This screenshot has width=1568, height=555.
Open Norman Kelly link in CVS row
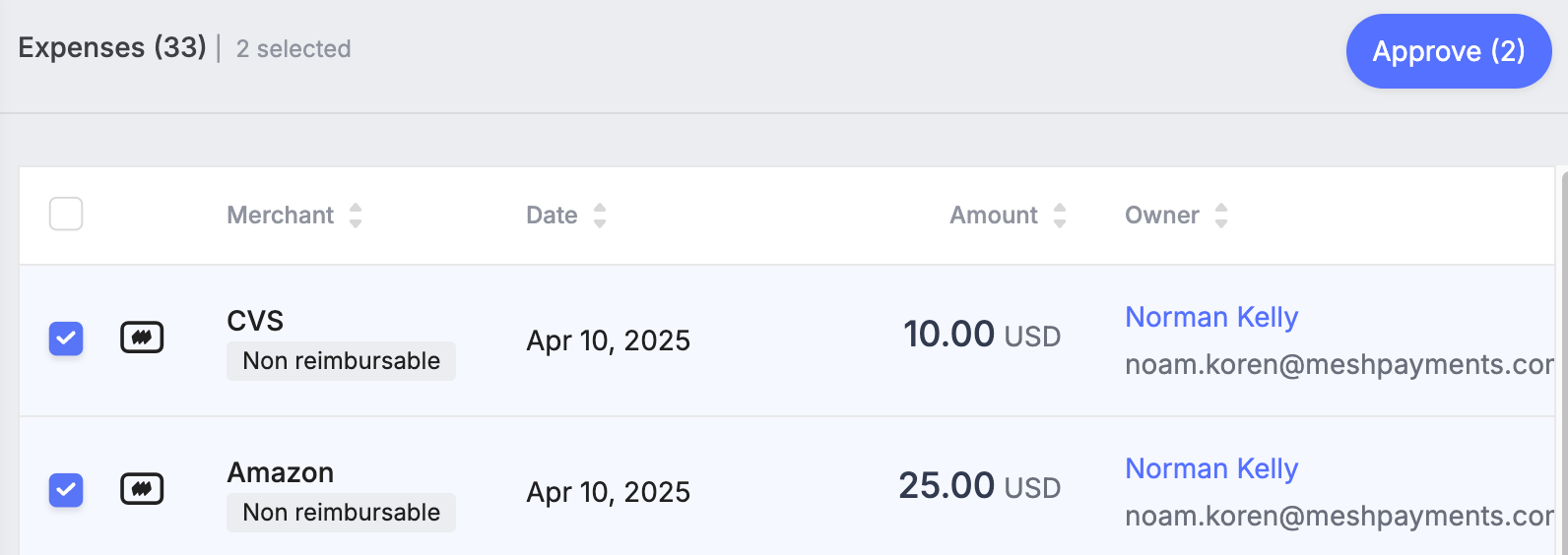coord(1211,317)
